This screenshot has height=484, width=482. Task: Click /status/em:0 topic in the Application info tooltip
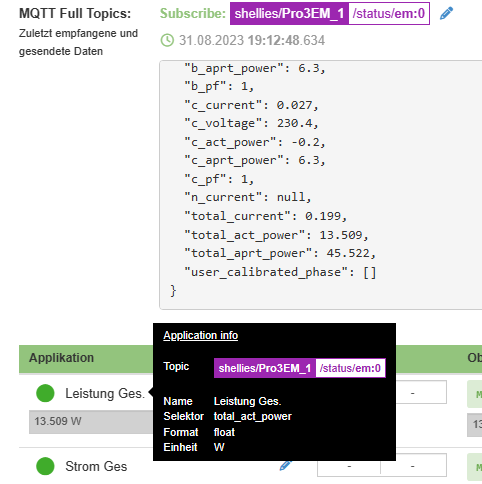(x=350, y=368)
